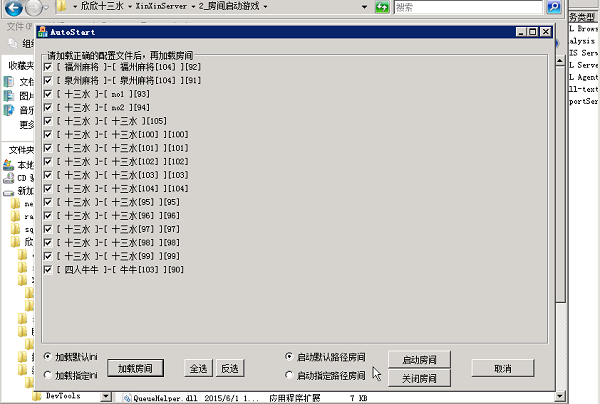Click the 启动房间 start button

click(x=419, y=359)
